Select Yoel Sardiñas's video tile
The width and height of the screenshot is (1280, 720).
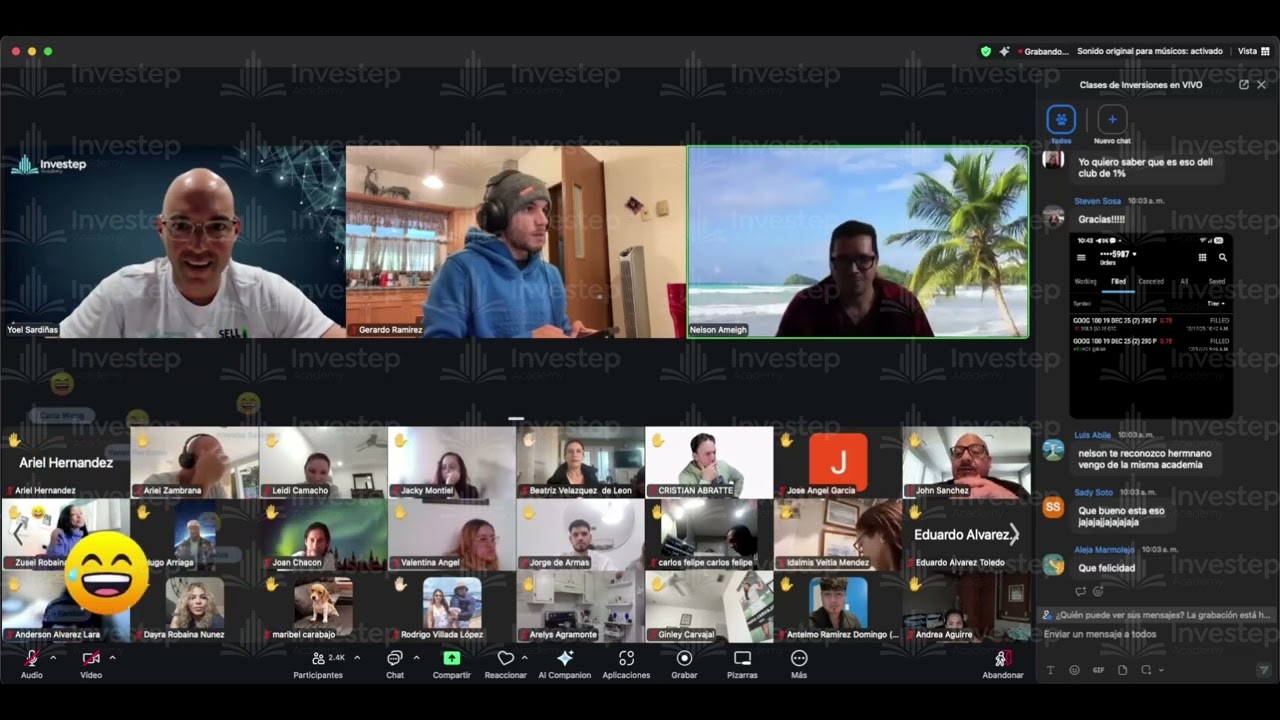(x=173, y=242)
